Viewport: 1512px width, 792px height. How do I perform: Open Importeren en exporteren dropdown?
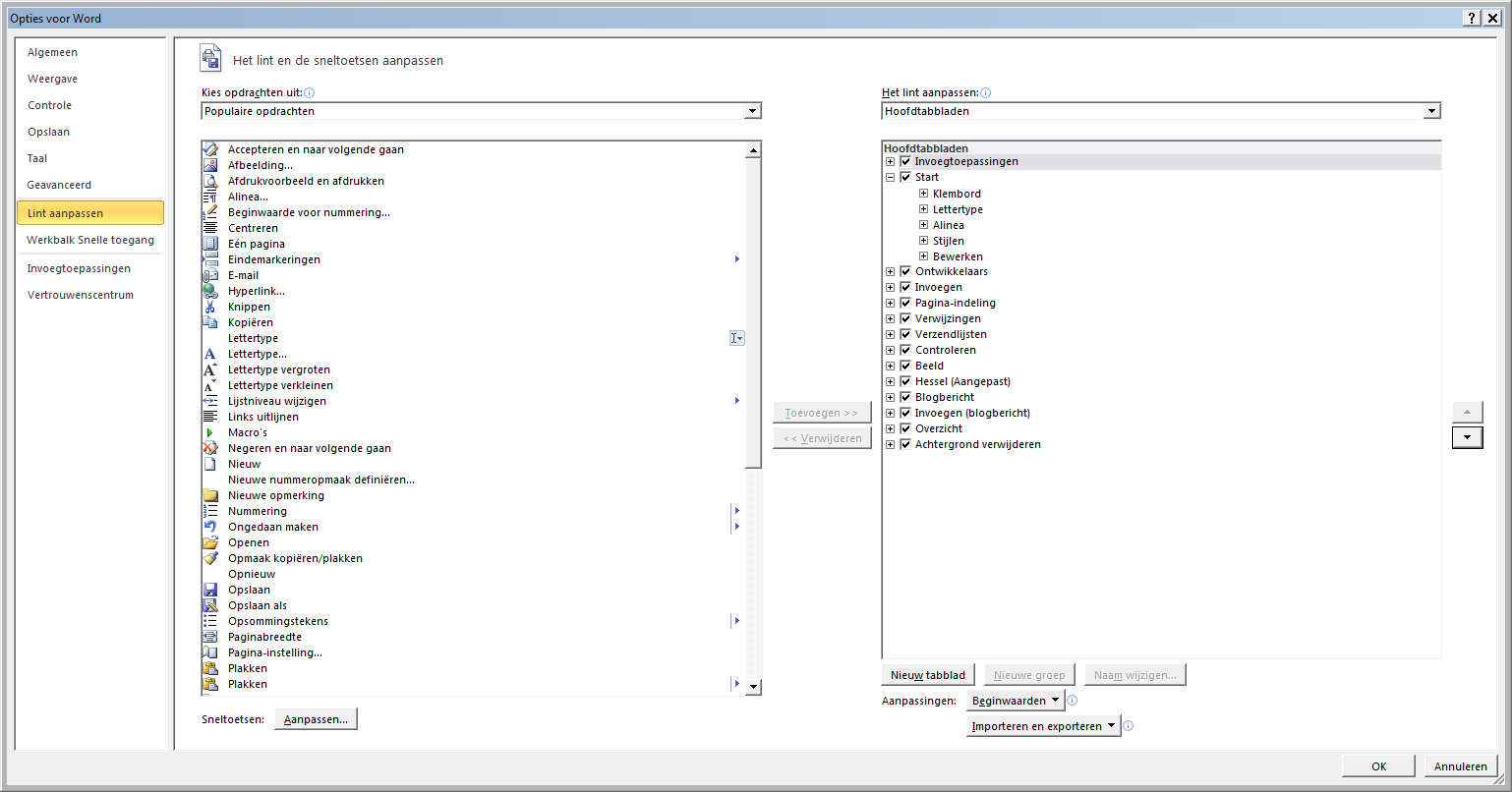click(x=1043, y=726)
